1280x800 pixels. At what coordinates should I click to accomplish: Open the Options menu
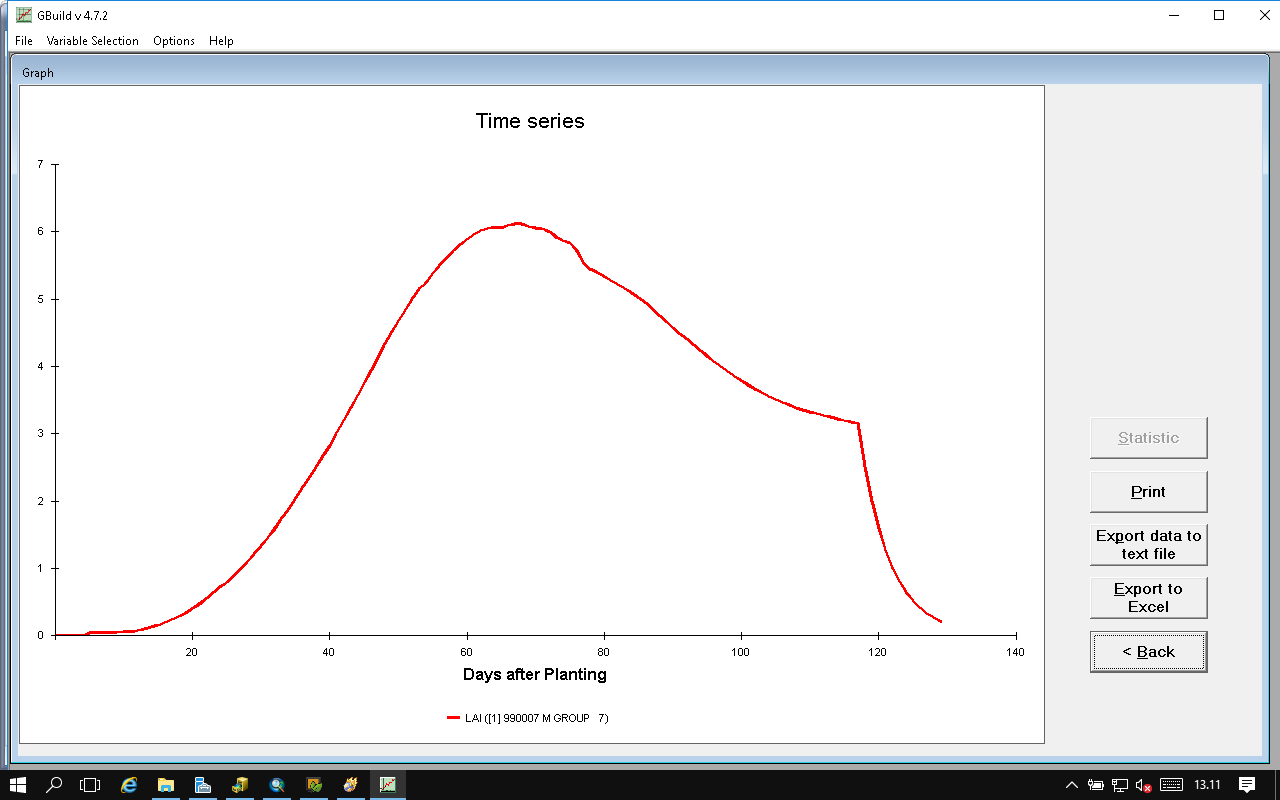[x=174, y=41]
